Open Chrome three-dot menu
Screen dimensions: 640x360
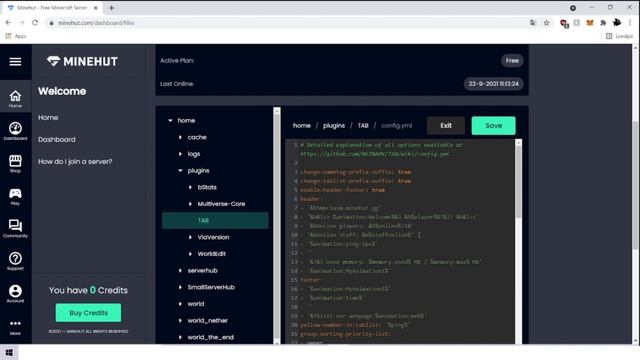point(630,23)
